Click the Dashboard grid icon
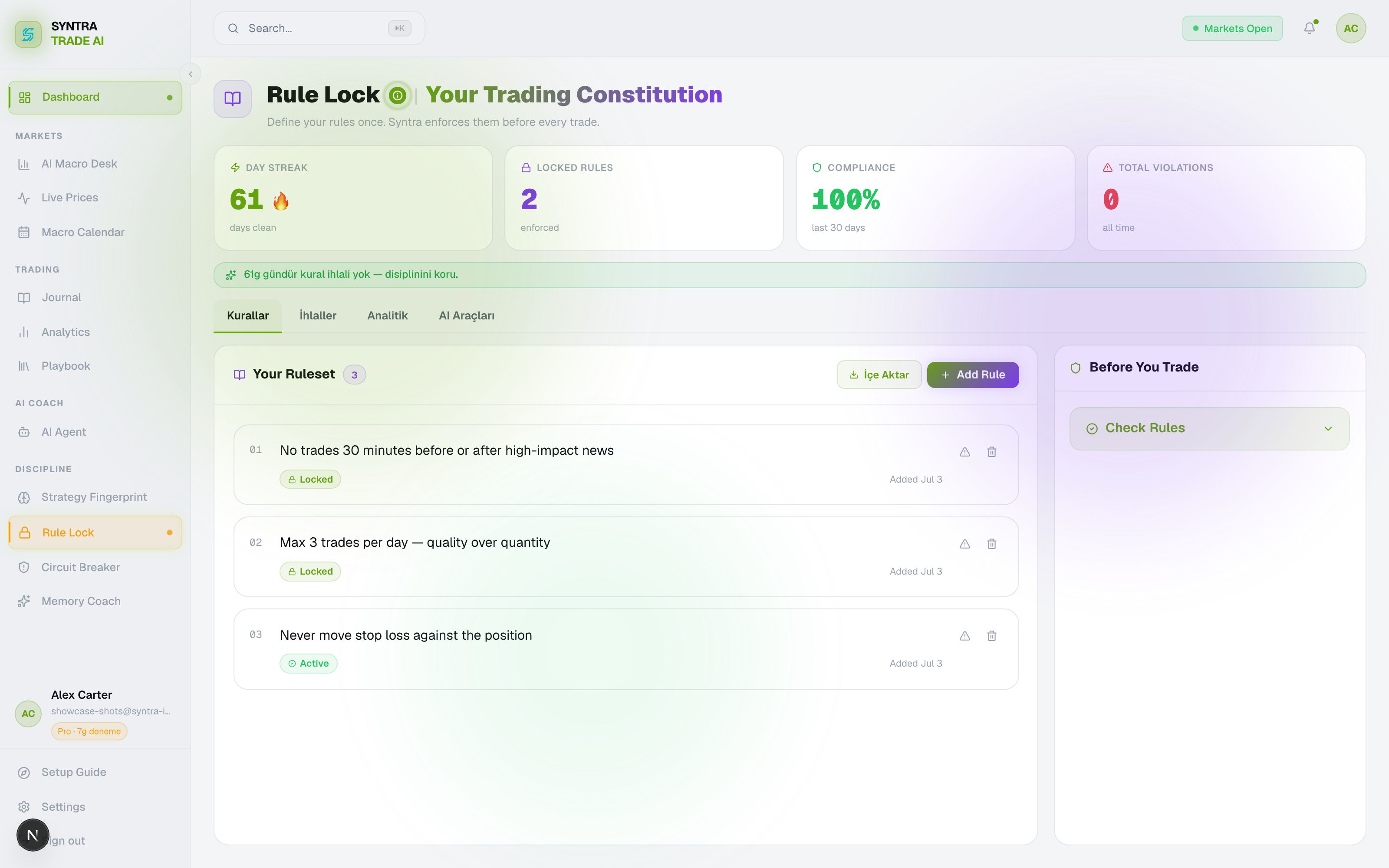 point(25,98)
